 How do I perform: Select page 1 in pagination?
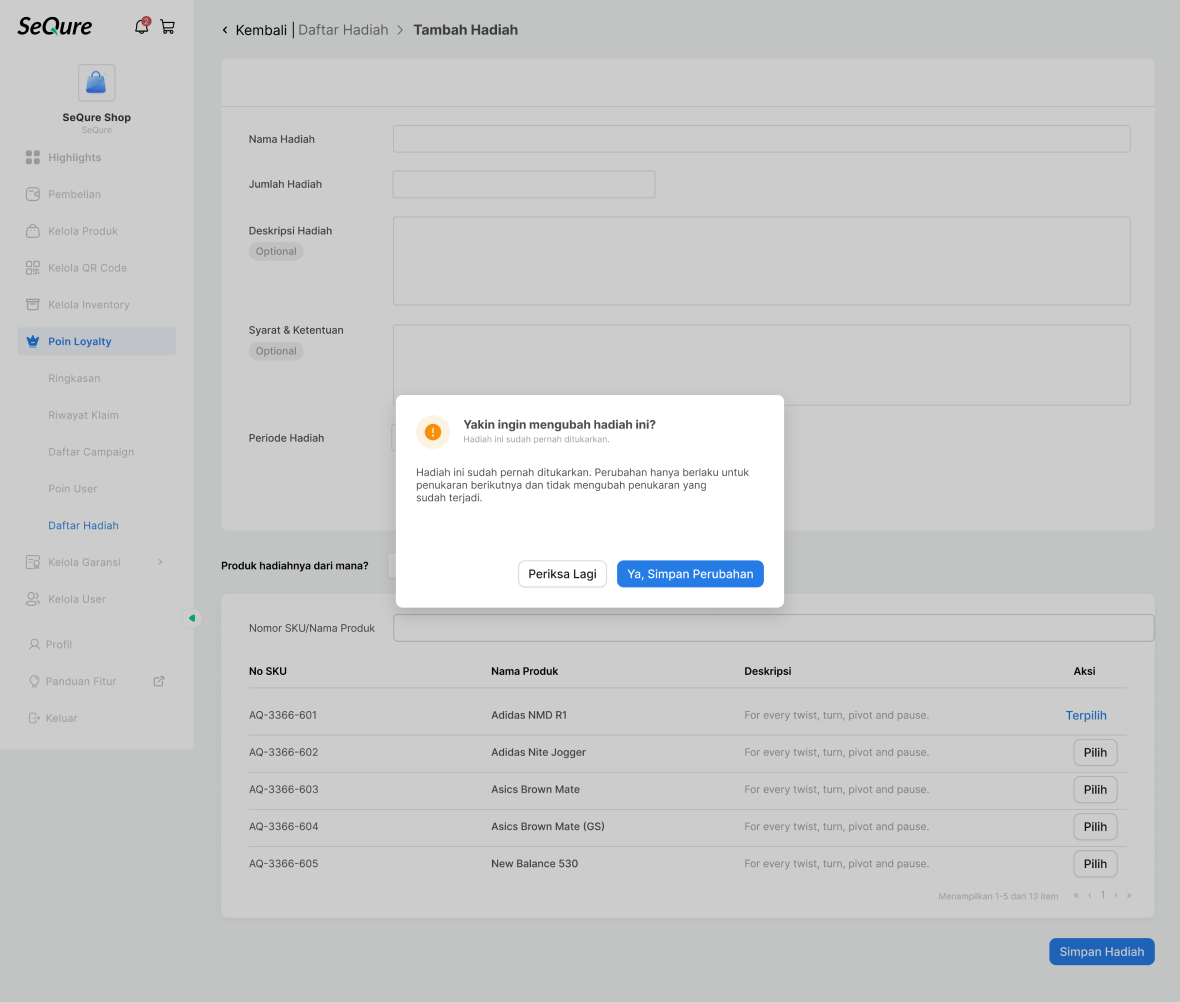[1103, 895]
